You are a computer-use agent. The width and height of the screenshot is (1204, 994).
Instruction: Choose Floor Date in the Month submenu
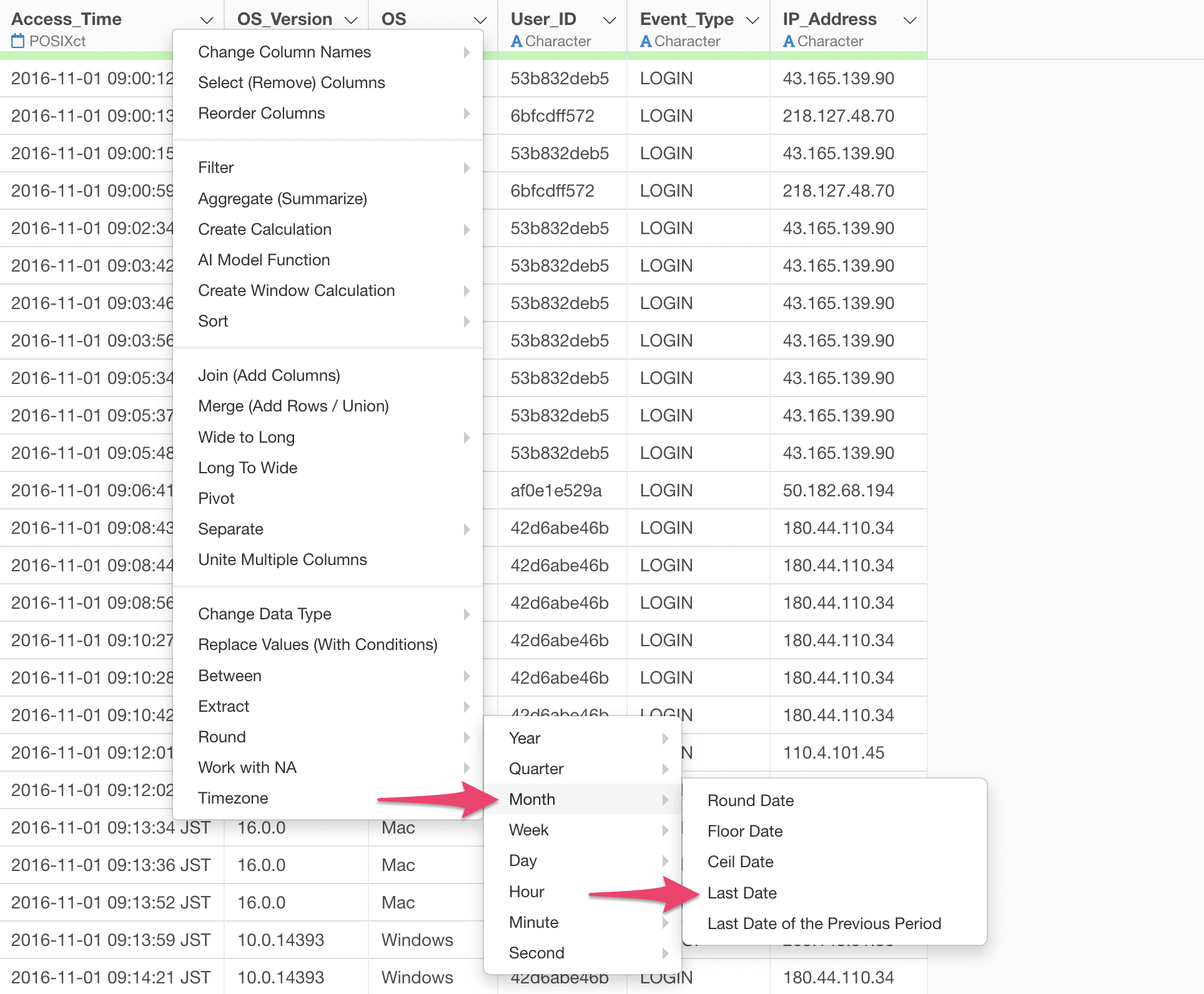pyautogui.click(x=744, y=831)
